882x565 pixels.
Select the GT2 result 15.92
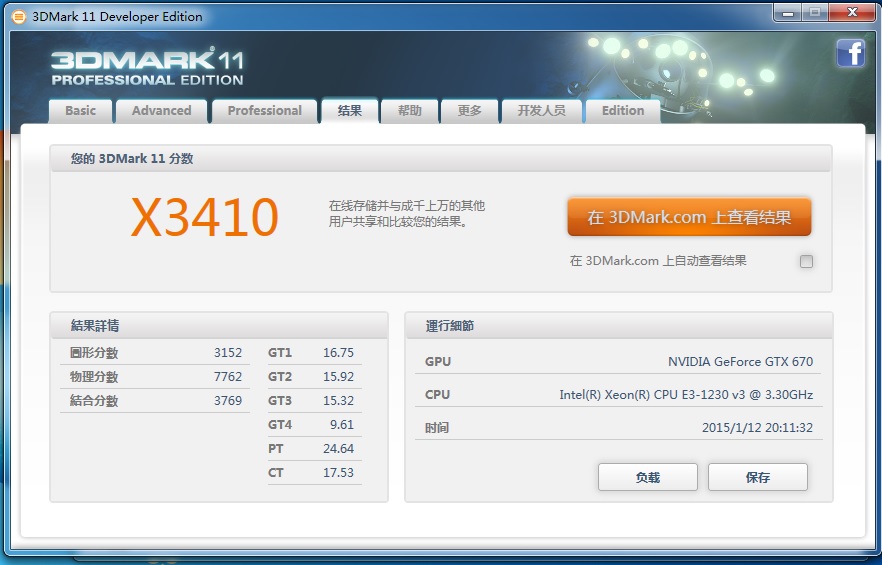coord(338,376)
